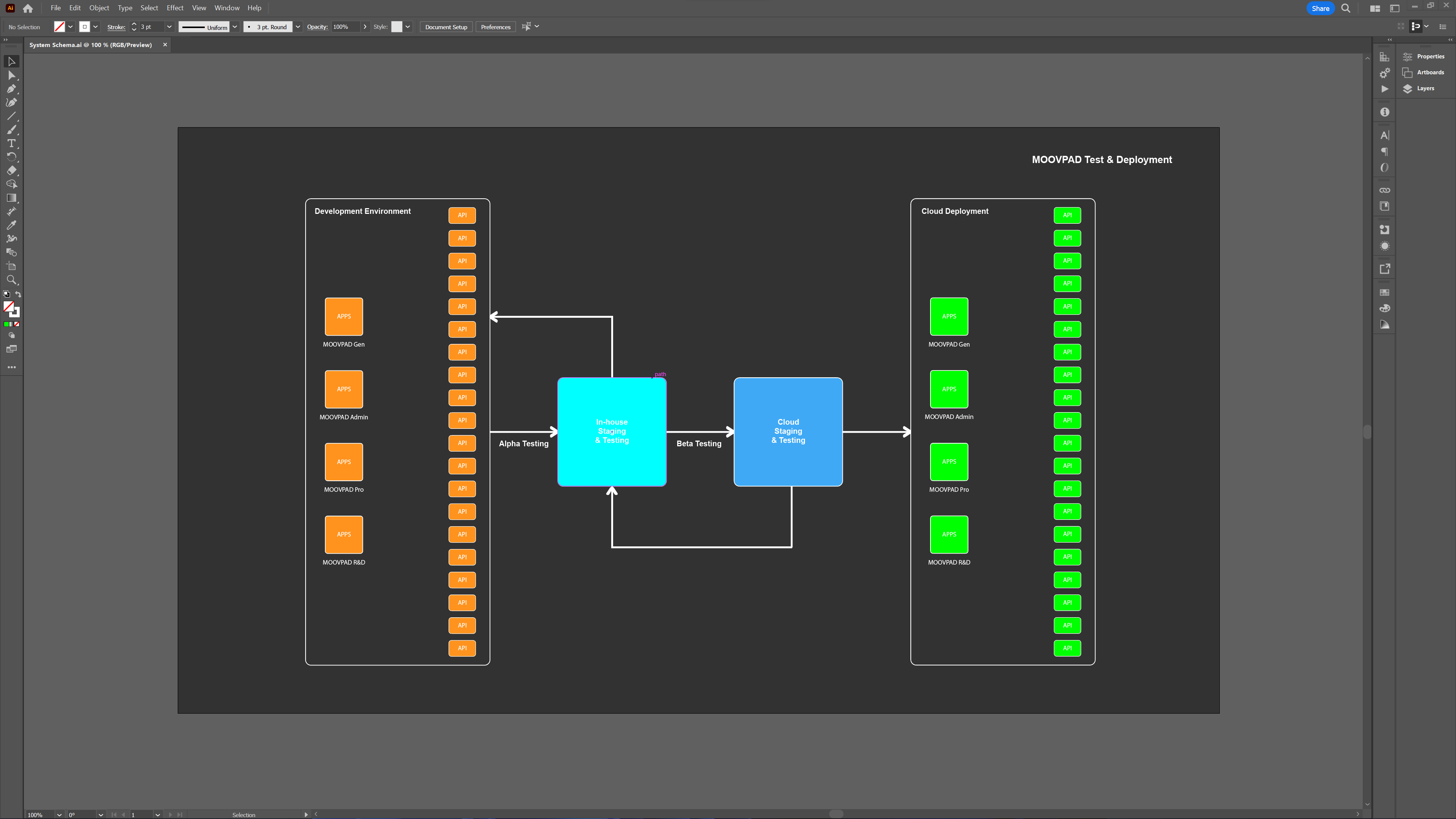Open the Asset Export panel icon
1456x819 pixels.
point(1384,269)
